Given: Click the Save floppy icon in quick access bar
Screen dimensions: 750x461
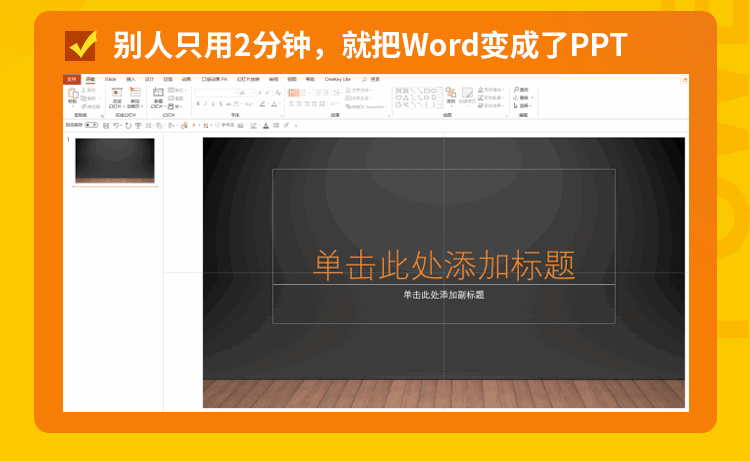Looking at the screenshot, I should point(106,126).
